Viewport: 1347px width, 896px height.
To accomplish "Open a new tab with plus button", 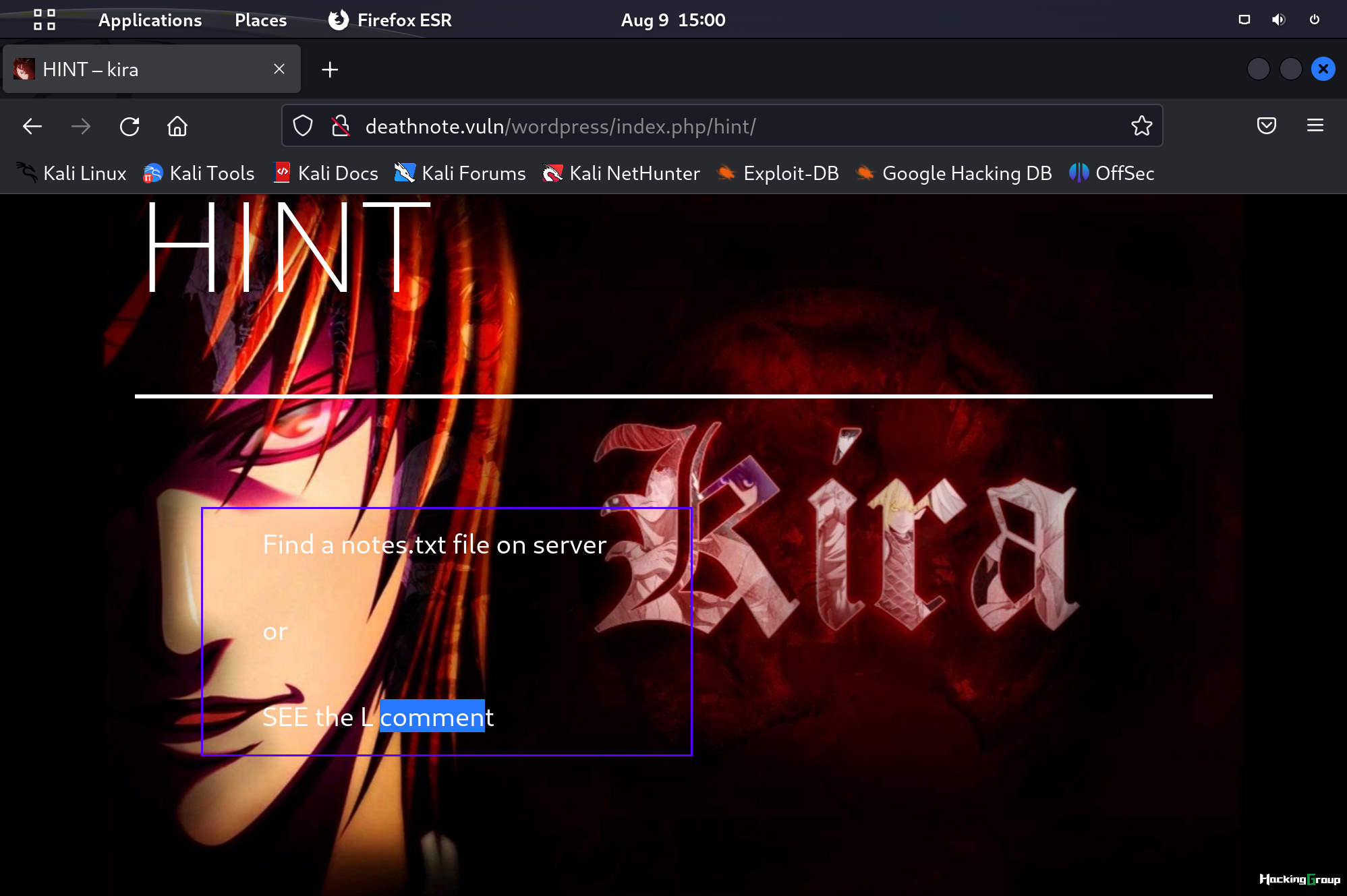I will point(330,69).
